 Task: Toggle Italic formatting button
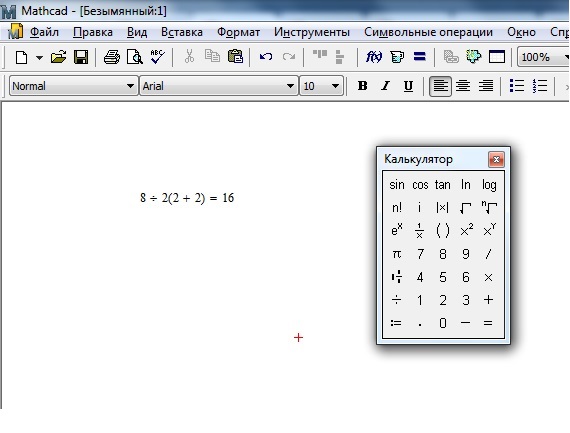tap(385, 86)
